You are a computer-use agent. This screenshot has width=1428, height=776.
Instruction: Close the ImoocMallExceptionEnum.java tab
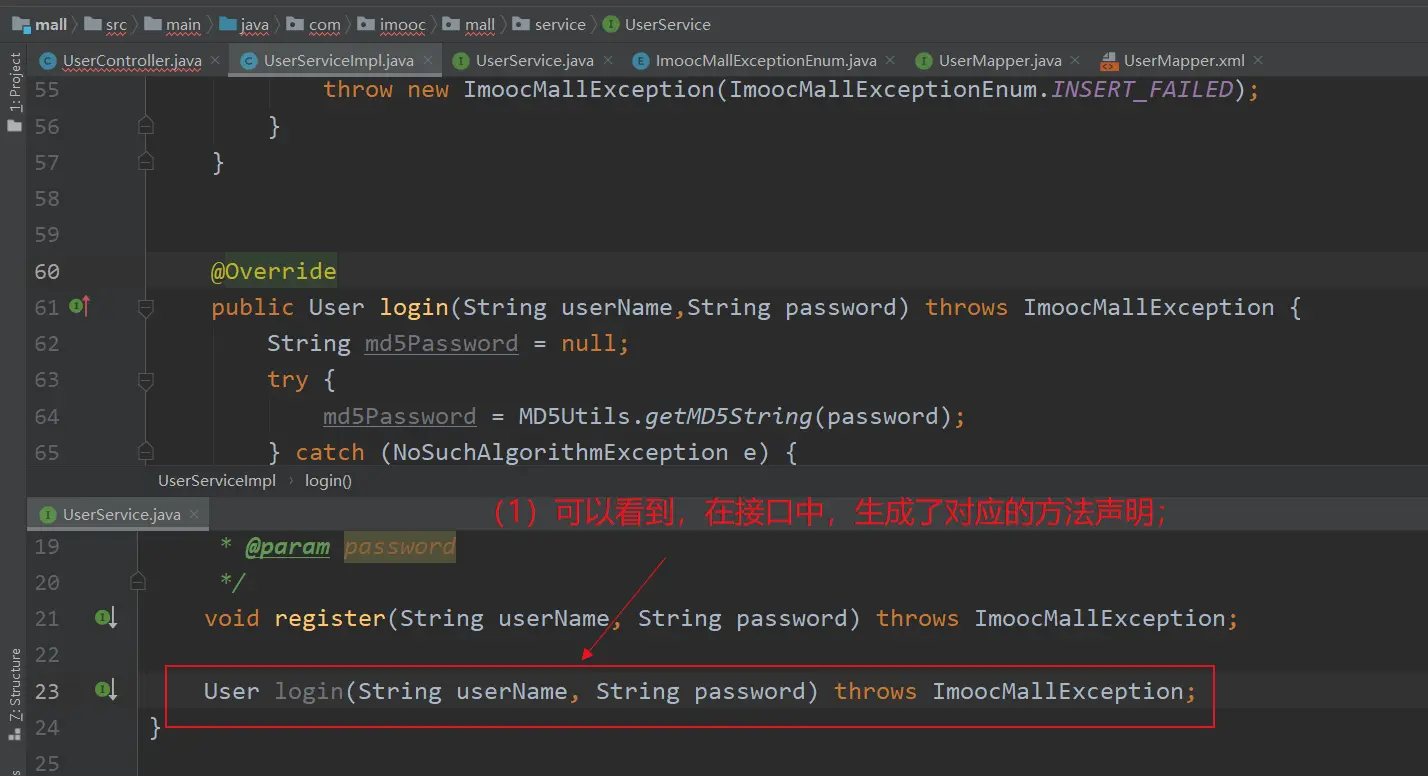tap(890, 61)
